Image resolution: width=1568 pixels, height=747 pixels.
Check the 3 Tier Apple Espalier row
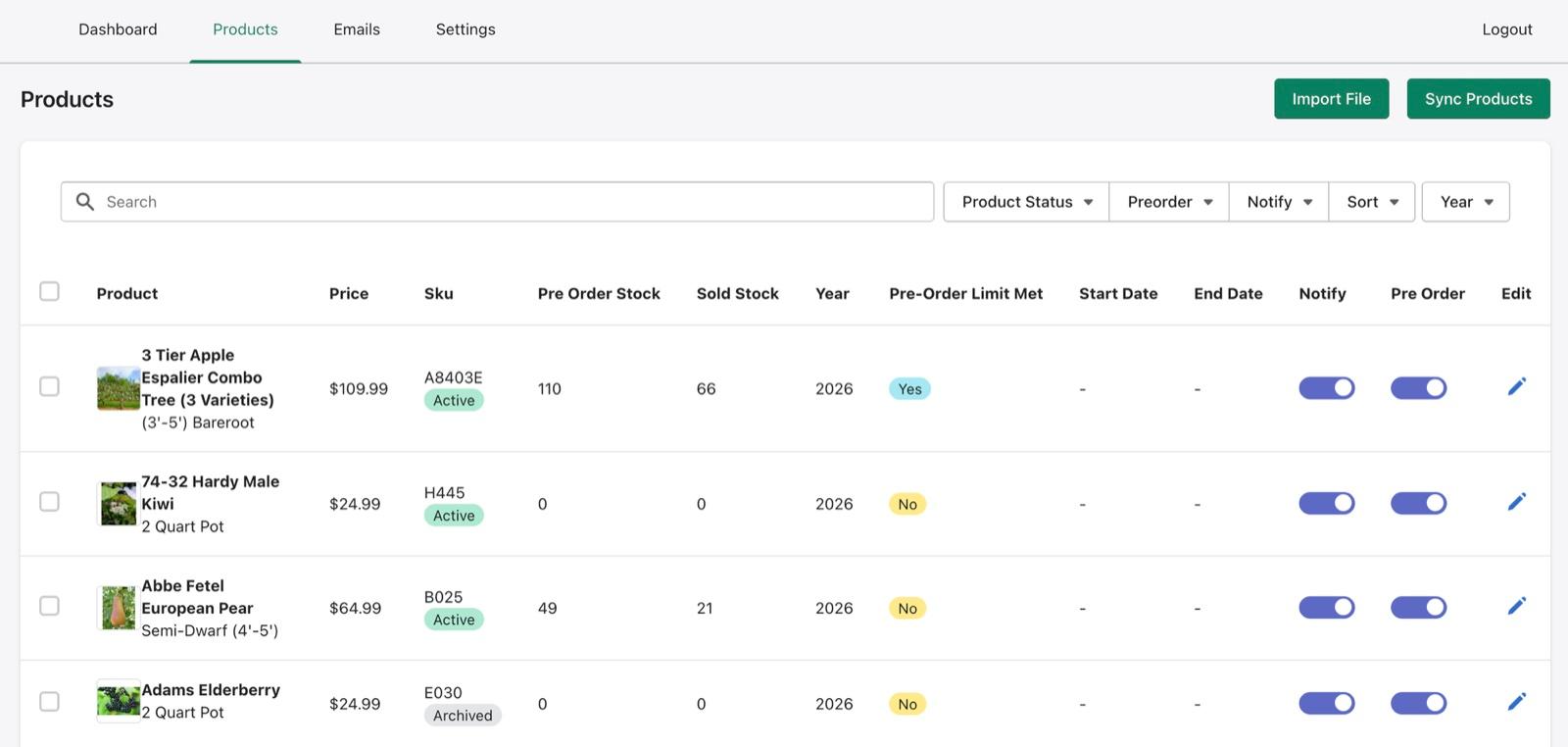tap(49, 386)
